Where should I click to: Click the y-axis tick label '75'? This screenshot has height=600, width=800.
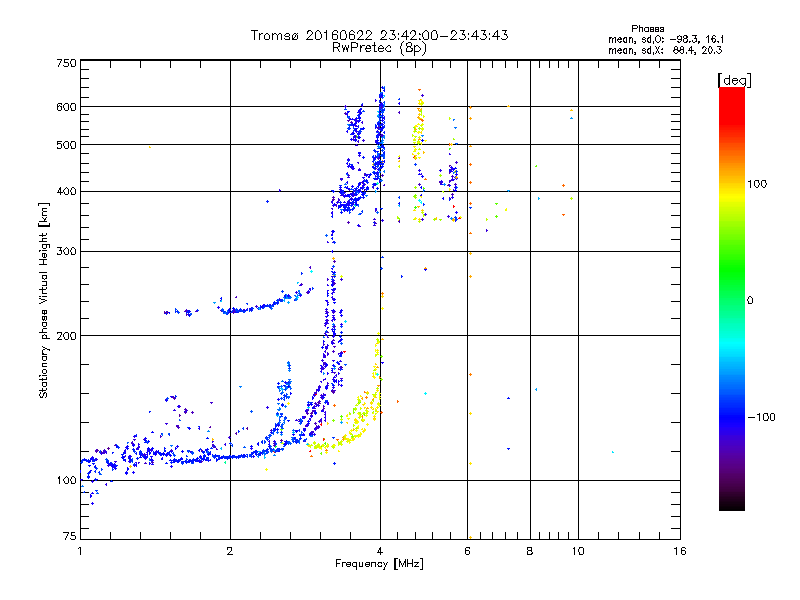[x=70, y=536]
